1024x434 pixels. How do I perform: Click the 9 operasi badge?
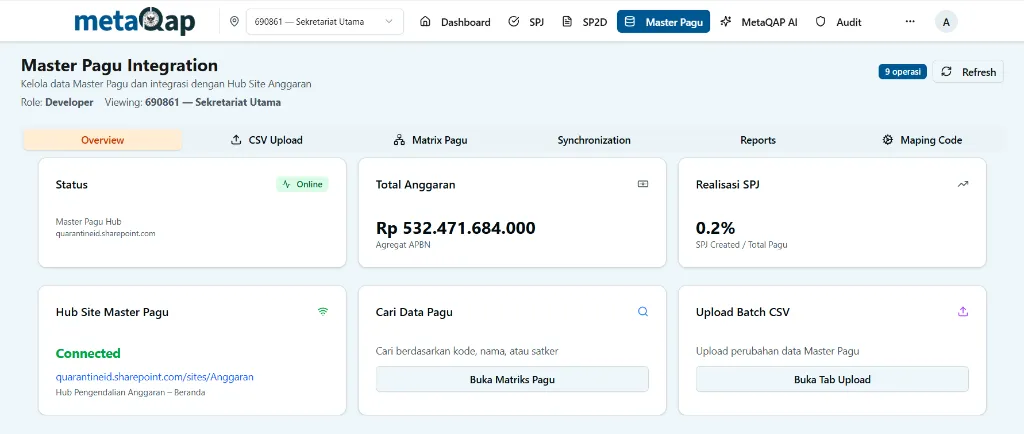point(903,72)
